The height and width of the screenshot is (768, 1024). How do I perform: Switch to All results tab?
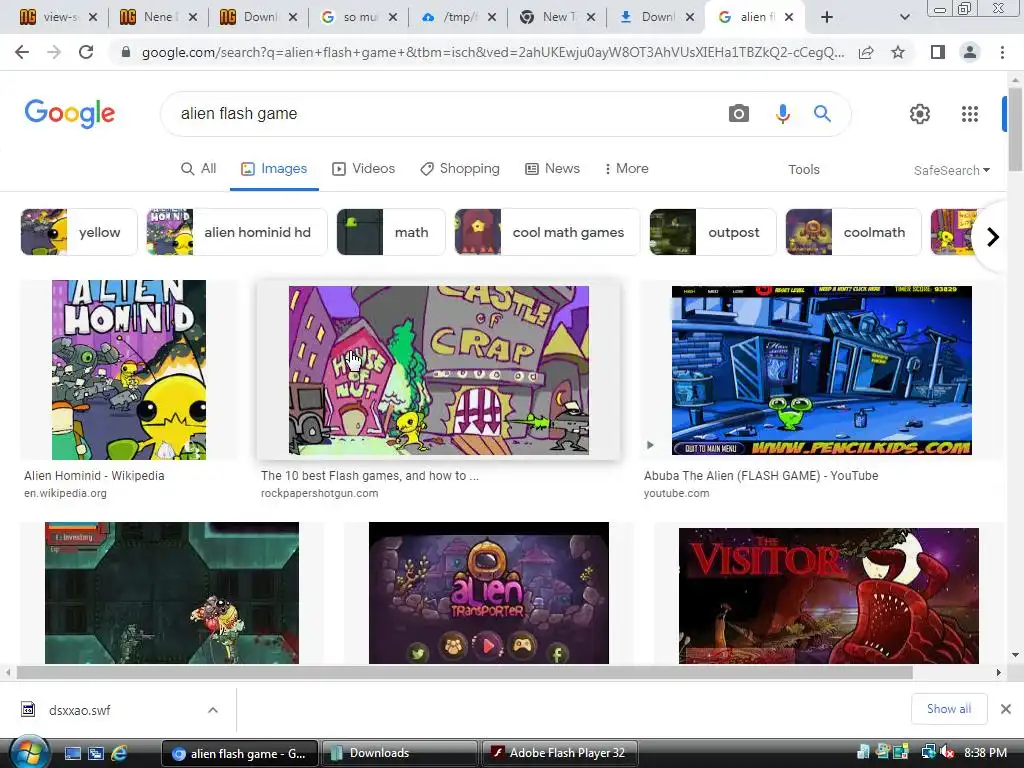tap(199, 168)
